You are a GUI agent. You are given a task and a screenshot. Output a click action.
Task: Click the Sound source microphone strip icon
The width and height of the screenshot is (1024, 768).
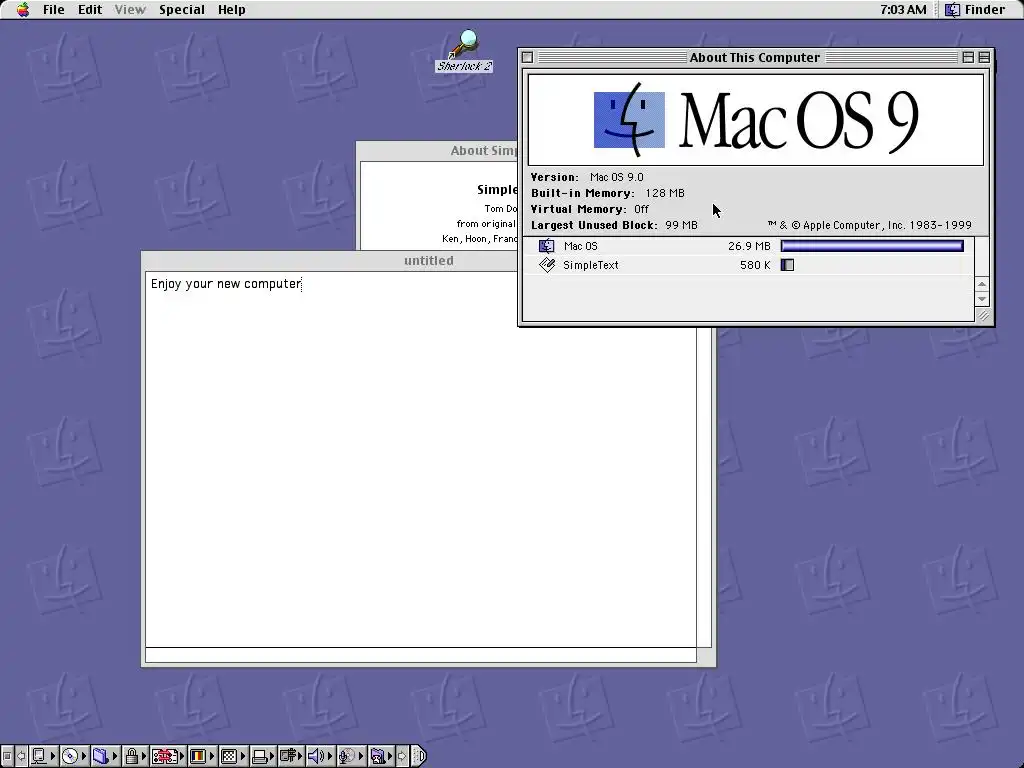click(346, 756)
